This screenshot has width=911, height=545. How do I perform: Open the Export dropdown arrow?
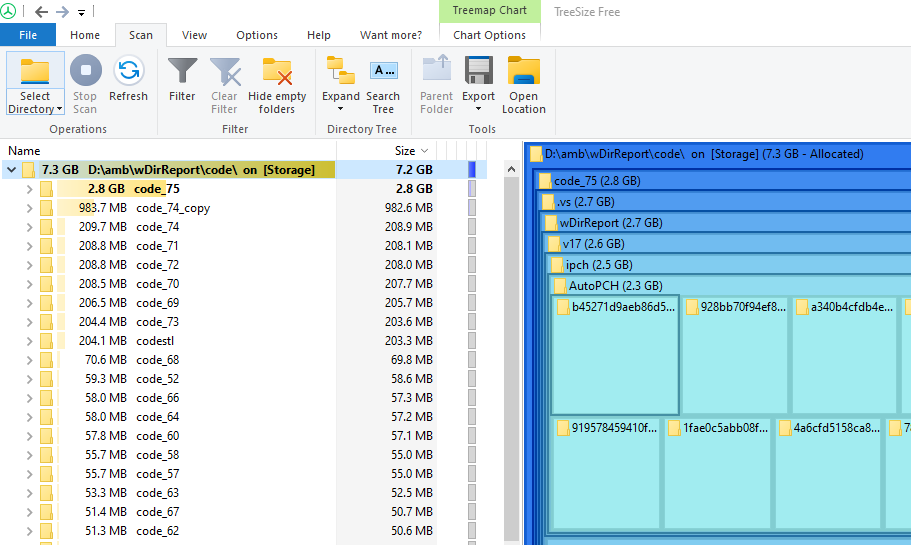click(478, 109)
